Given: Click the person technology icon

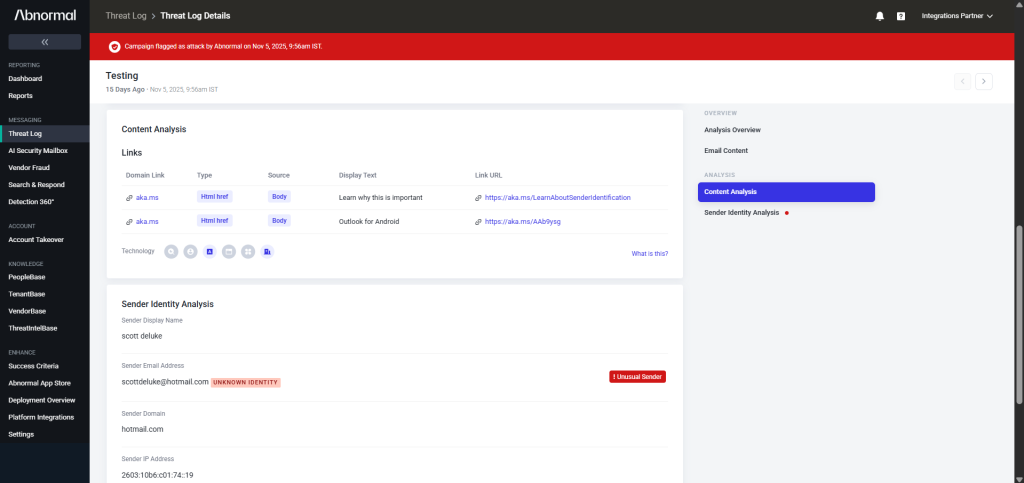Looking at the screenshot, I should (x=190, y=251).
